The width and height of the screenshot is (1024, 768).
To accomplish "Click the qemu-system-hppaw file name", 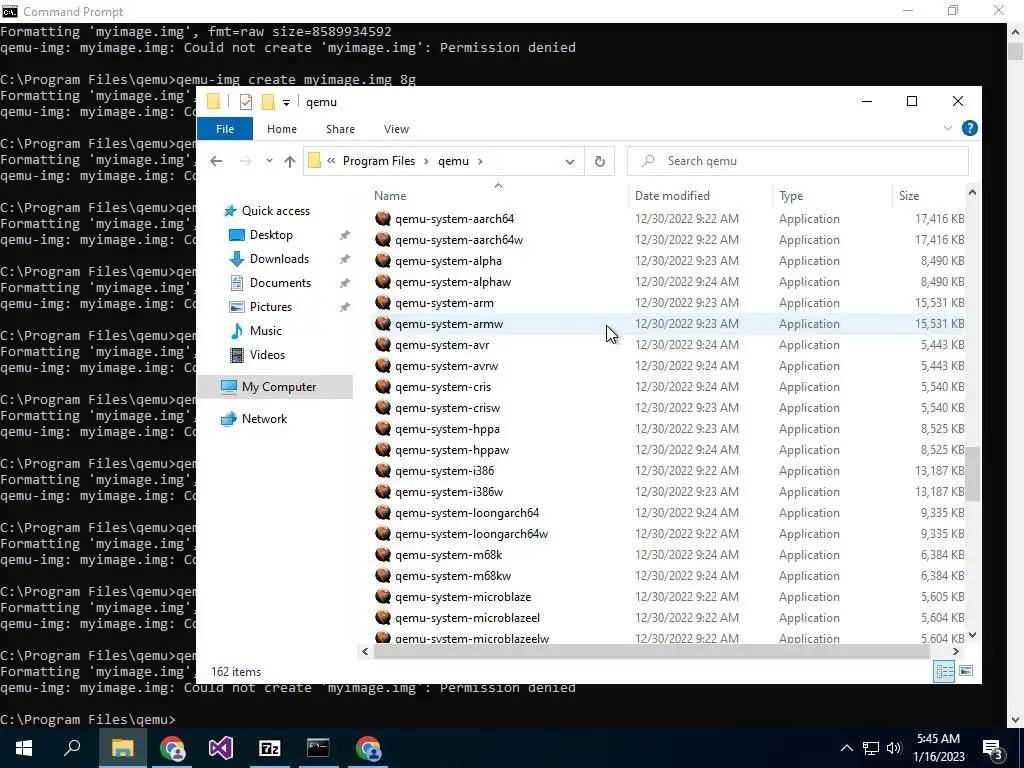I will click(x=452, y=450).
